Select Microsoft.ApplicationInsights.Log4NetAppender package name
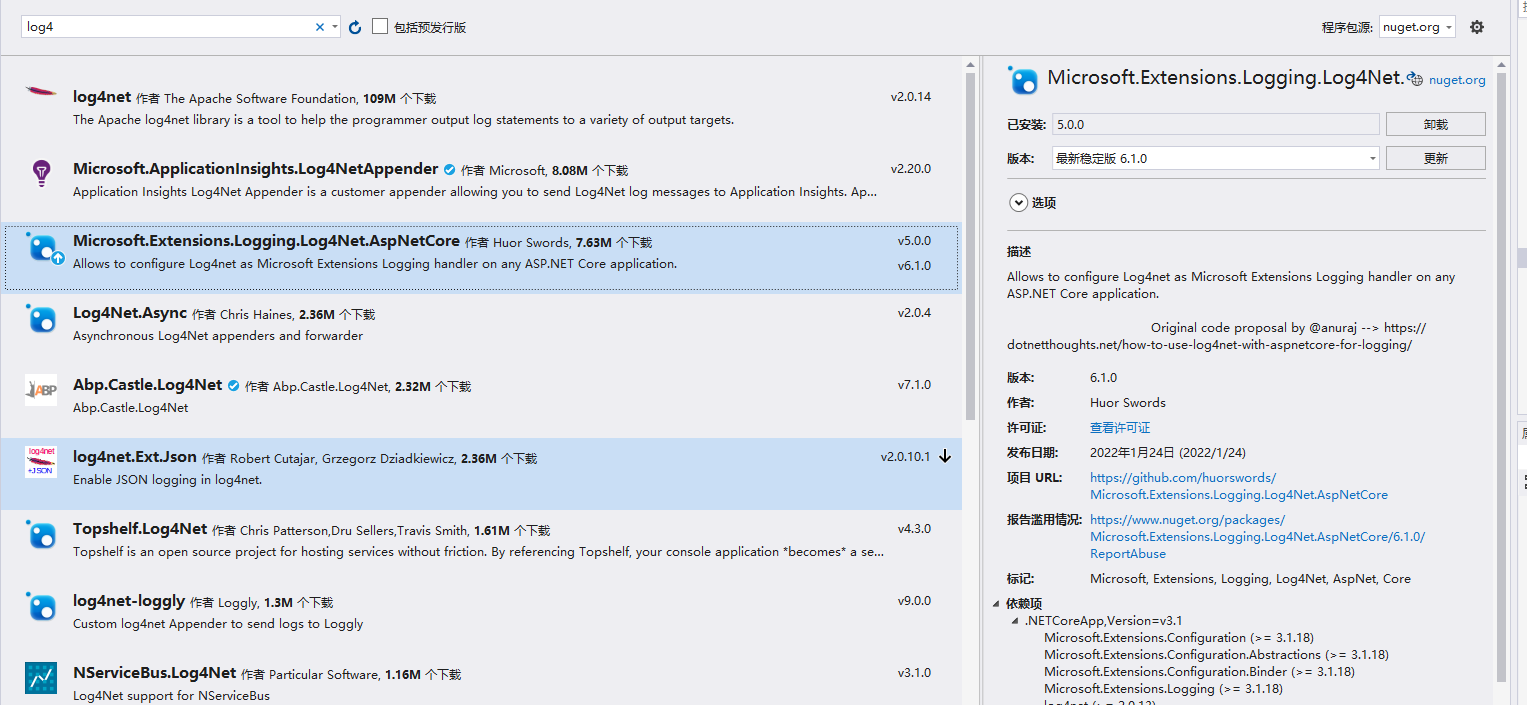This screenshot has width=1527, height=705. (255, 169)
